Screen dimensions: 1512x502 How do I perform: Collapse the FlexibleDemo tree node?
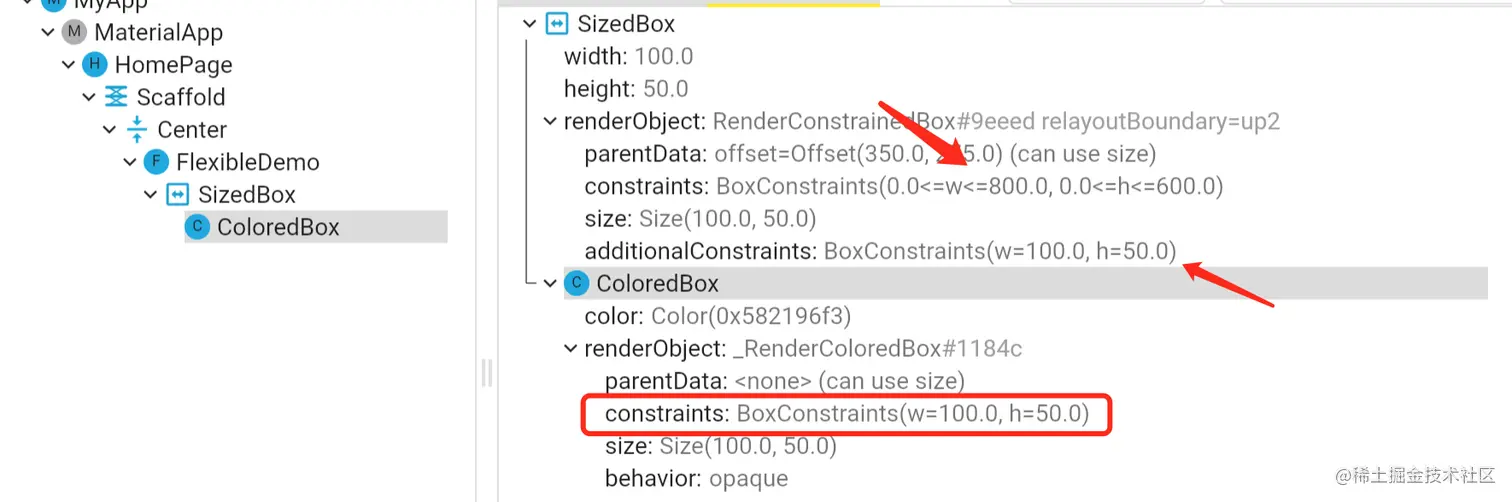click(x=130, y=162)
